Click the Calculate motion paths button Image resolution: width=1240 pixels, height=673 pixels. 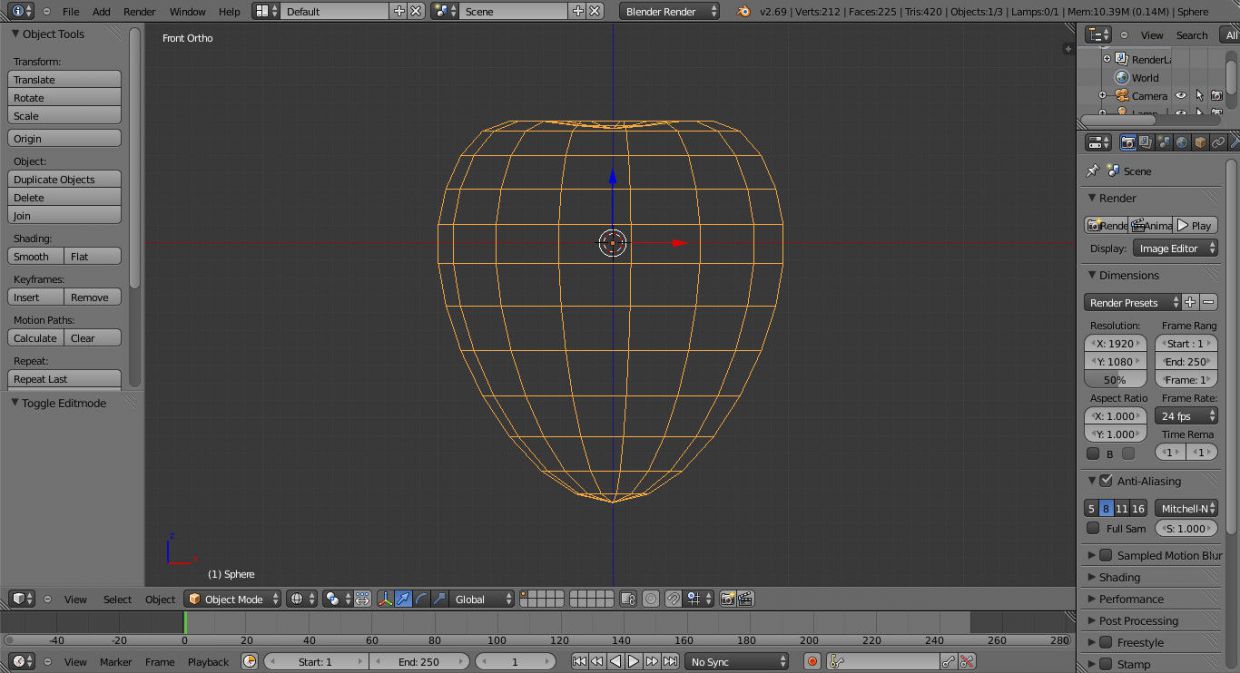pyautogui.click(x=36, y=338)
